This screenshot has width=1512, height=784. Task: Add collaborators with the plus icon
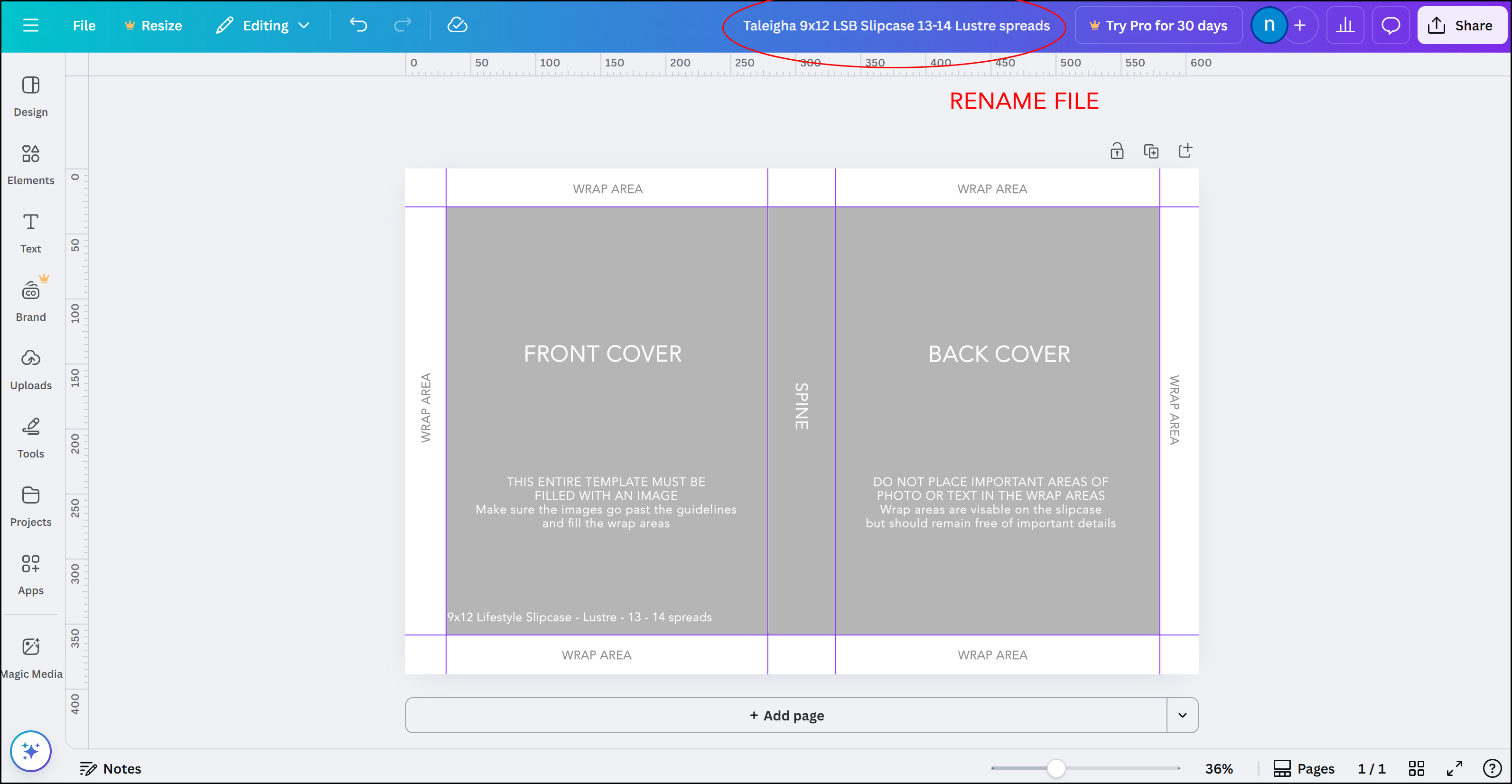tap(1300, 25)
